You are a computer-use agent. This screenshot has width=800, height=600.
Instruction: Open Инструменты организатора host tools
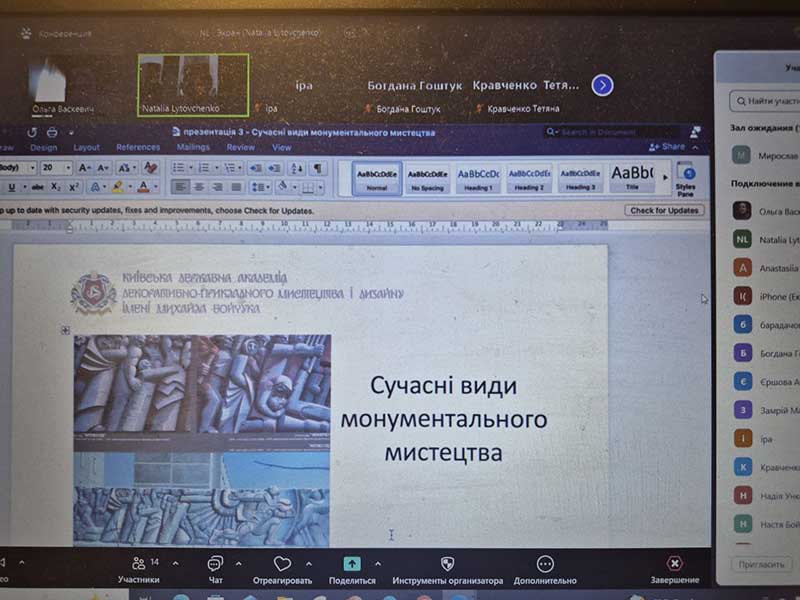pos(447,565)
